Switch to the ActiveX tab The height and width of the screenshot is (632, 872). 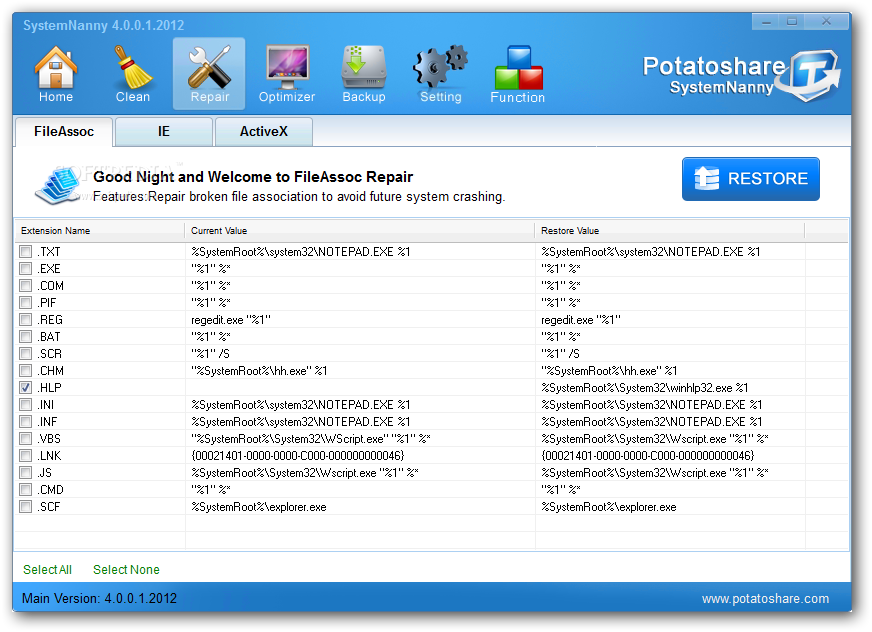(264, 132)
